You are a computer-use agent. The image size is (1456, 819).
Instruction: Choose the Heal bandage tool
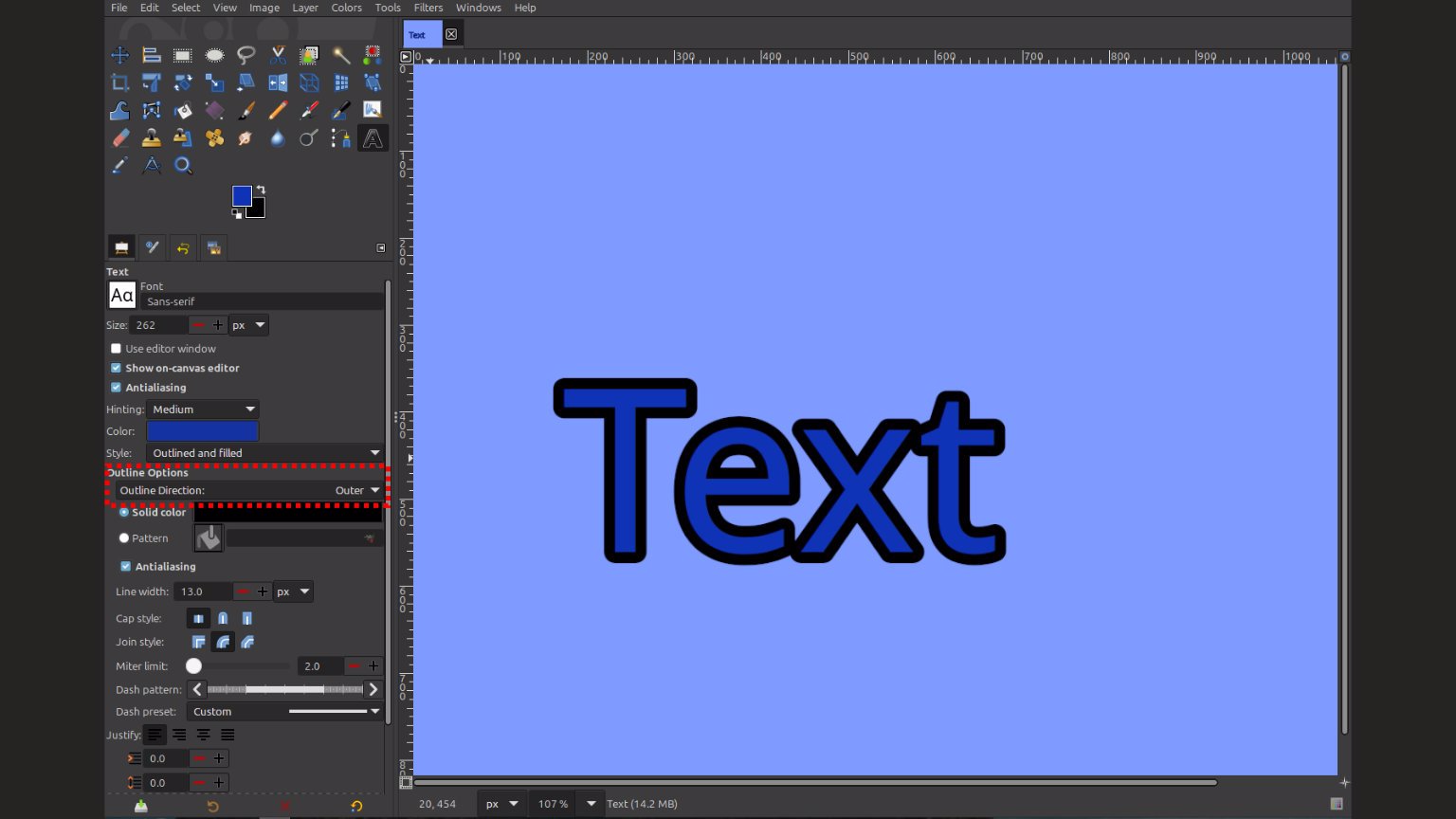[215, 138]
